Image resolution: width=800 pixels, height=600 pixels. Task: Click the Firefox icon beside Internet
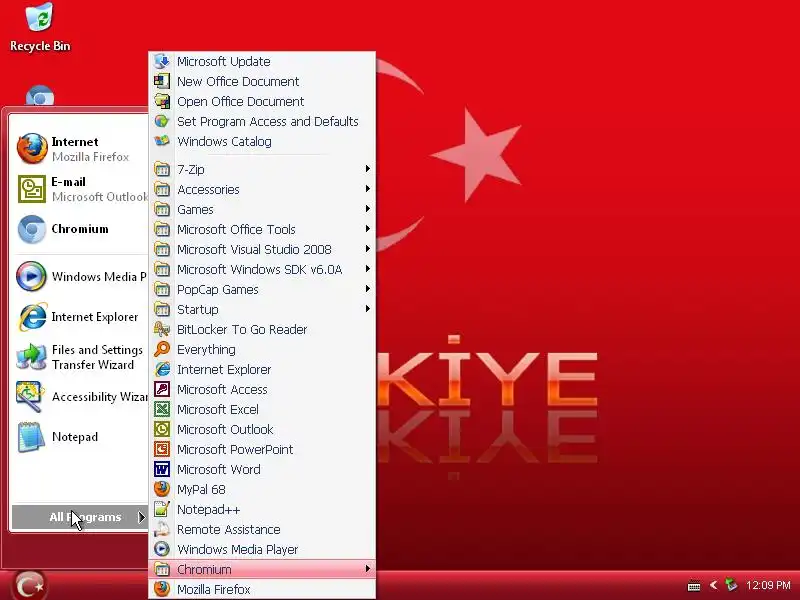pyautogui.click(x=32, y=148)
